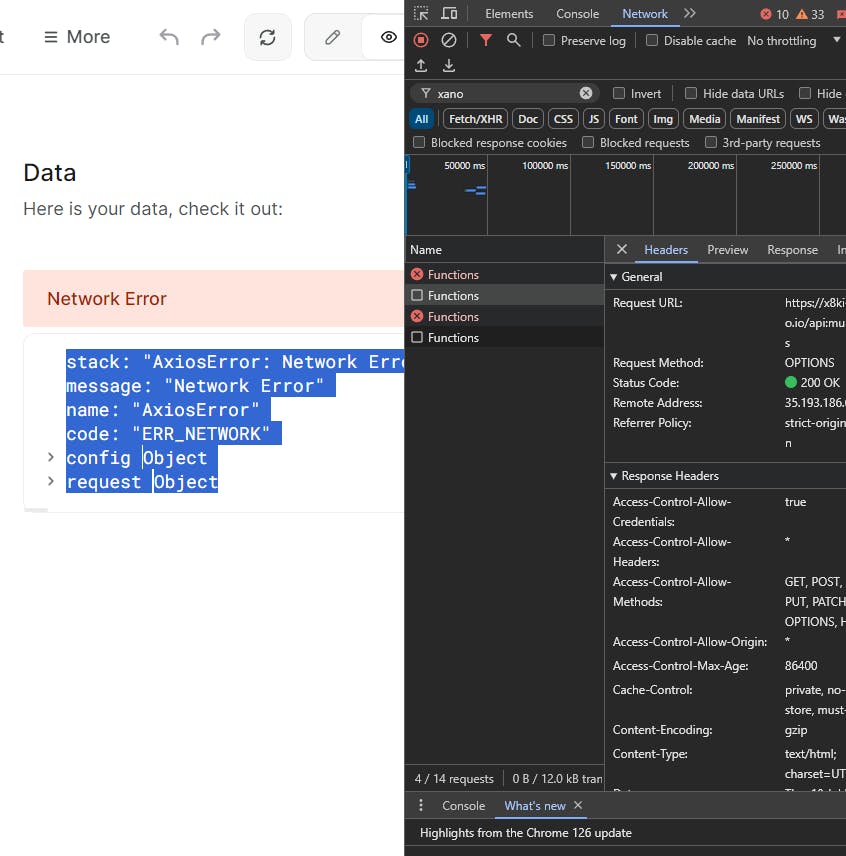
Task: Expand the config Object row
Action: (50, 458)
